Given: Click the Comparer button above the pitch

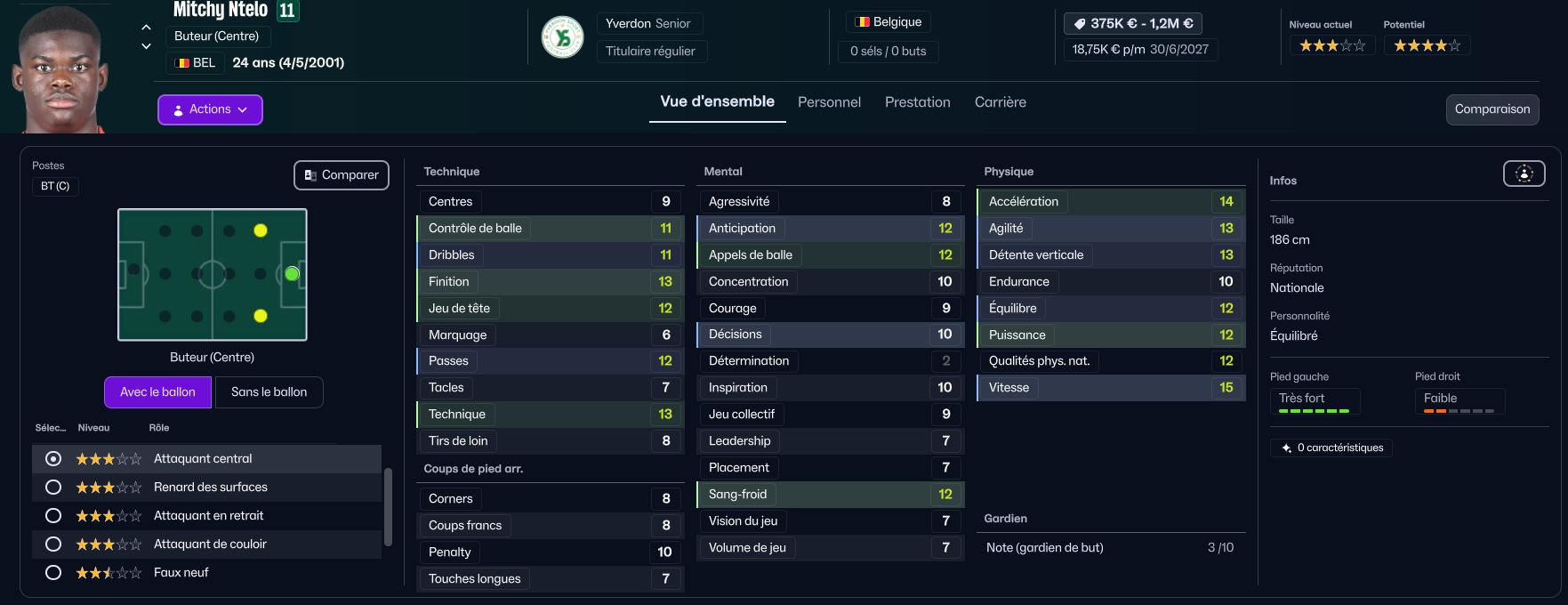Looking at the screenshot, I should click(342, 175).
